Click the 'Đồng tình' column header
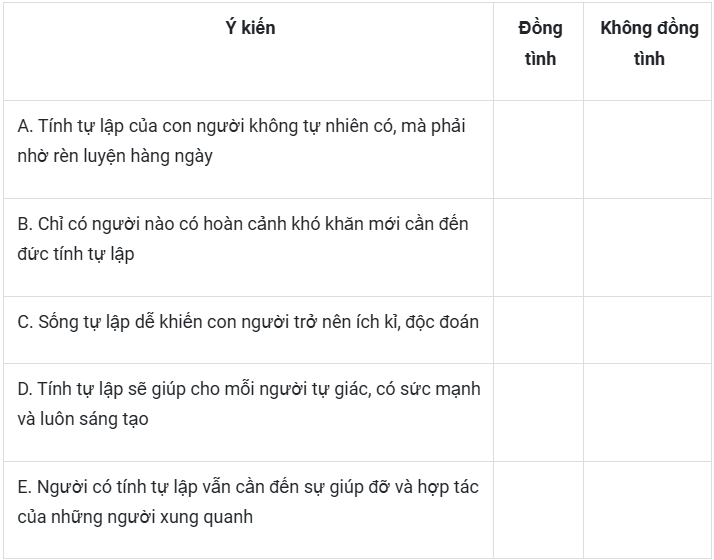This screenshot has width=714, height=560. pyautogui.click(x=540, y=44)
